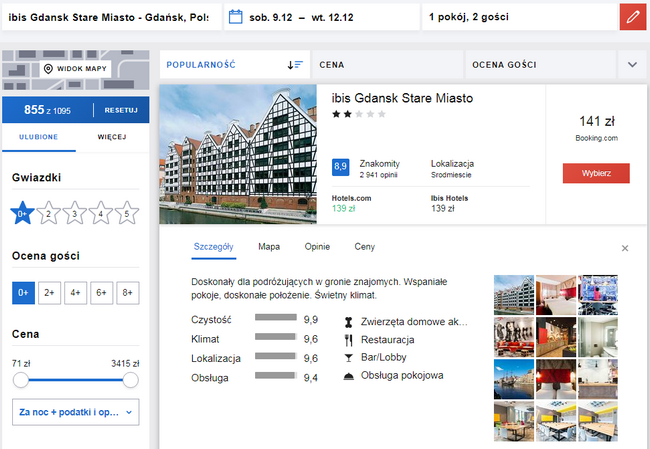Switch to the Ceny tab
Screen dimensions: 650x449
[x=364, y=247]
